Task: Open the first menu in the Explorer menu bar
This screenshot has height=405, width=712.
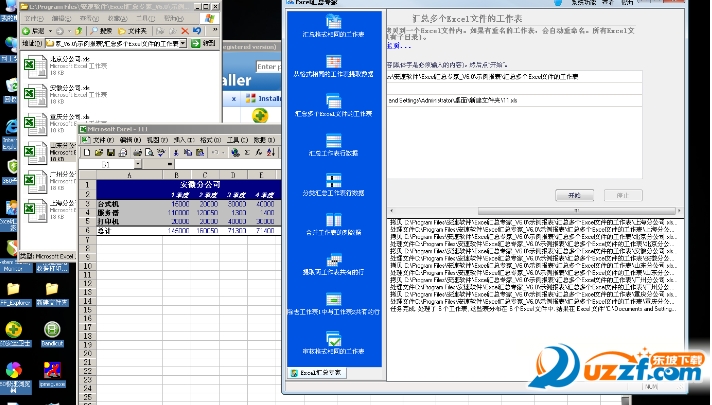Action: point(34,18)
